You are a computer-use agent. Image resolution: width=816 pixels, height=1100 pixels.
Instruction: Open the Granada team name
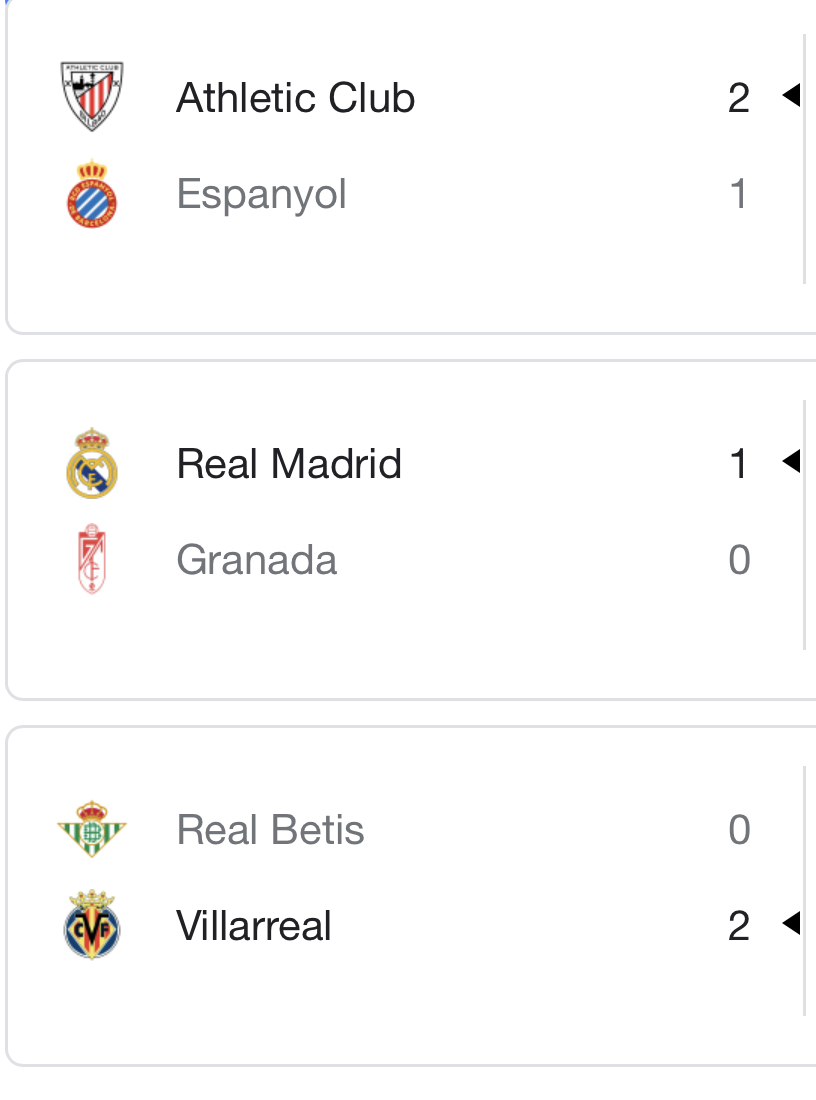256,560
